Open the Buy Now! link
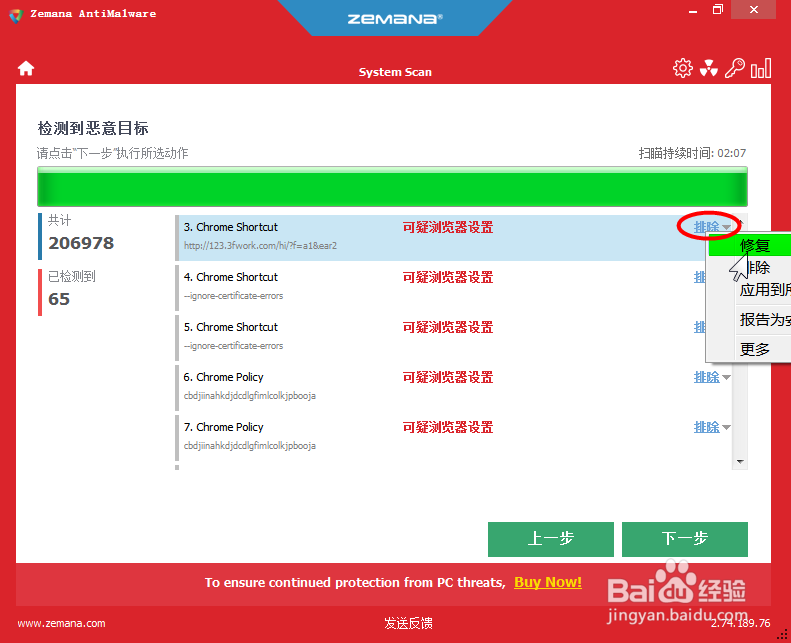791x643 pixels. tap(548, 582)
